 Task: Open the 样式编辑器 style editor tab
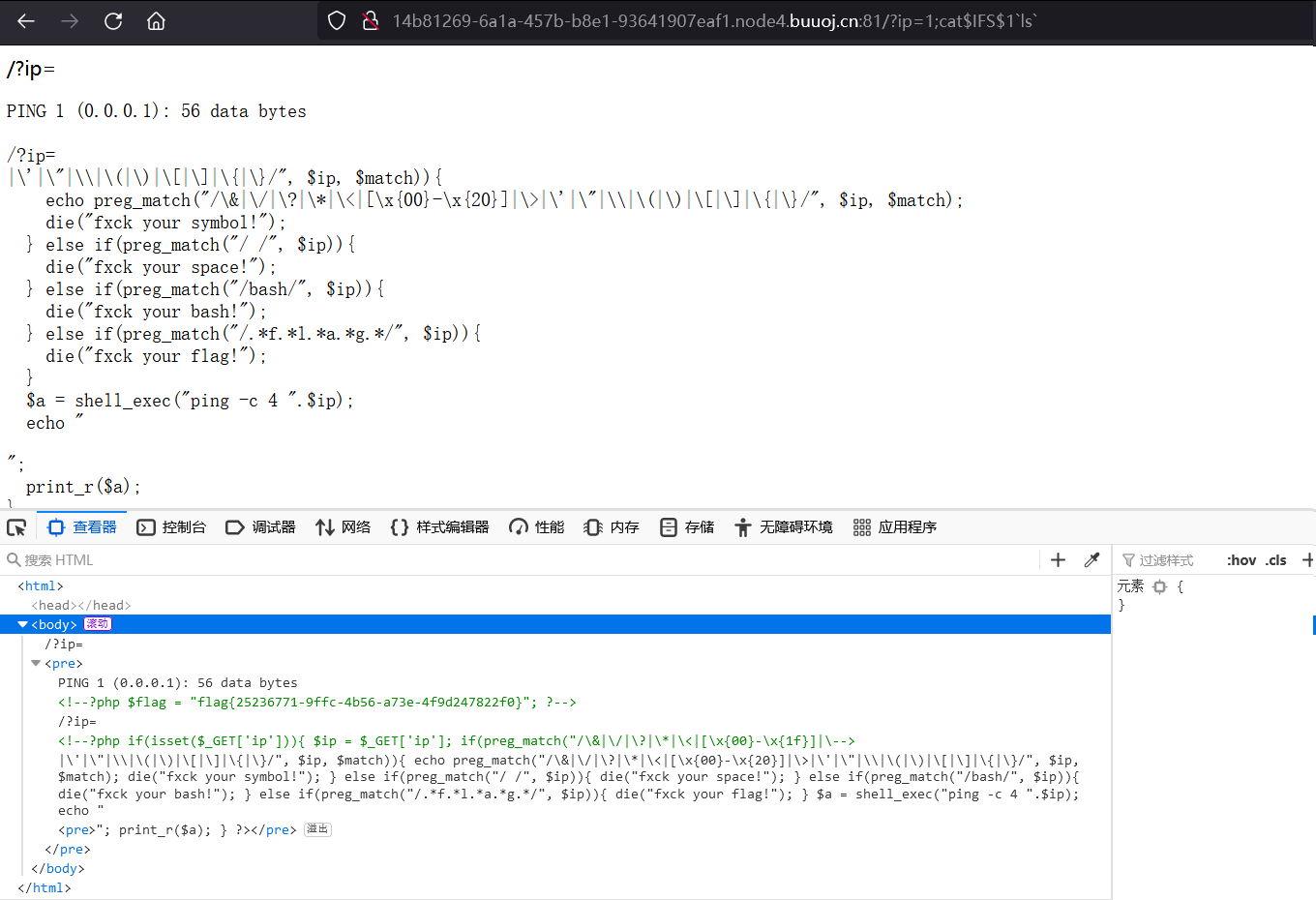click(439, 527)
